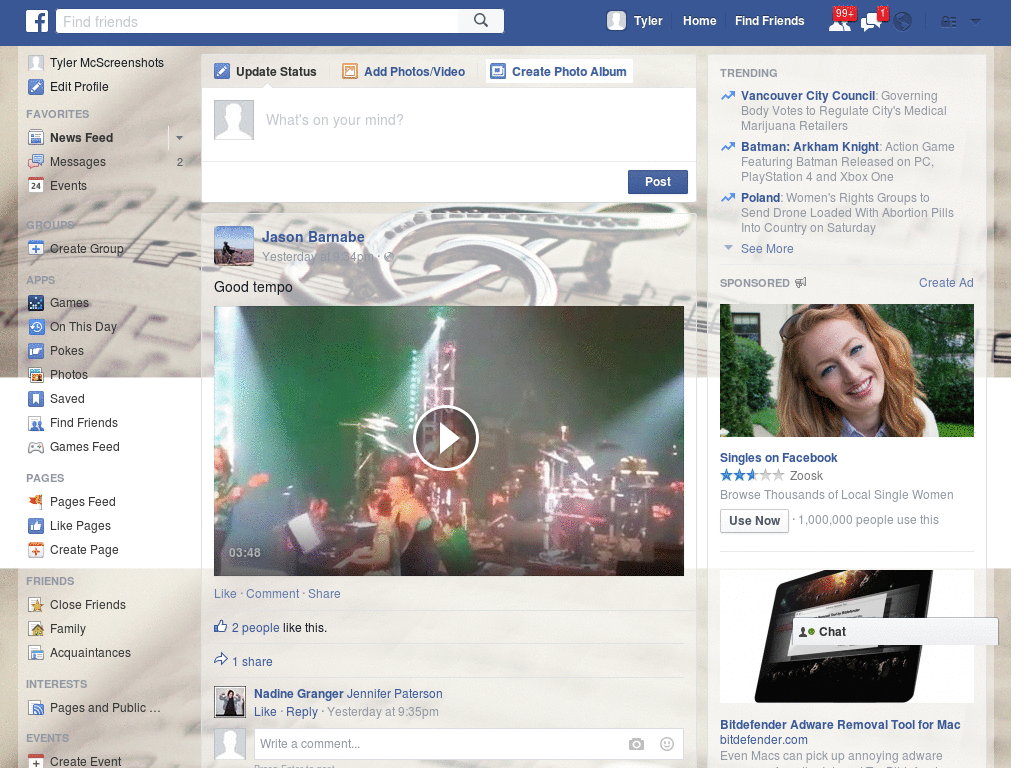Click Jason Barnabe's profile thumbnail
This screenshot has width=1024, height=768.
coord(234,246)
